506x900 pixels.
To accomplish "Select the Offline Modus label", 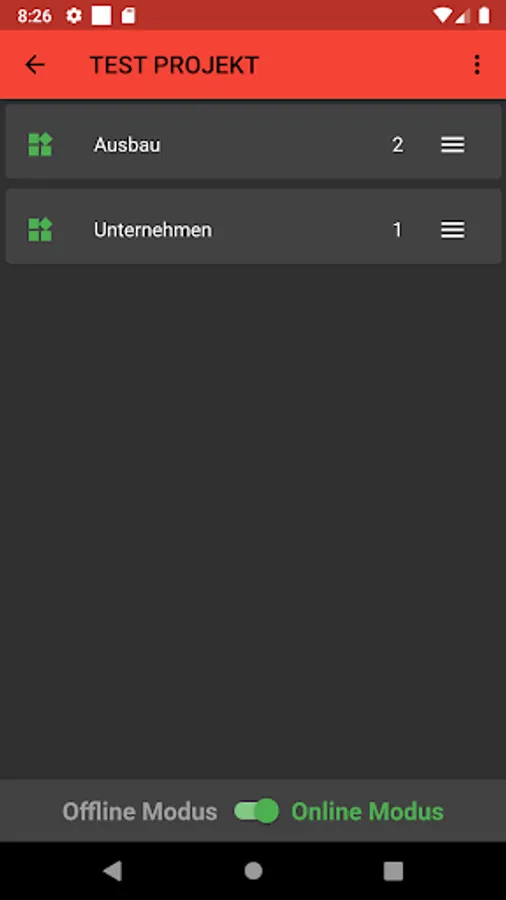I will click(x=139, y=812).
